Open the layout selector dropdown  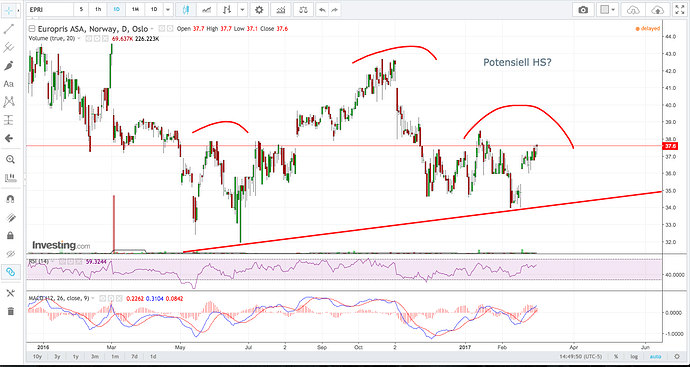(608, 9)
